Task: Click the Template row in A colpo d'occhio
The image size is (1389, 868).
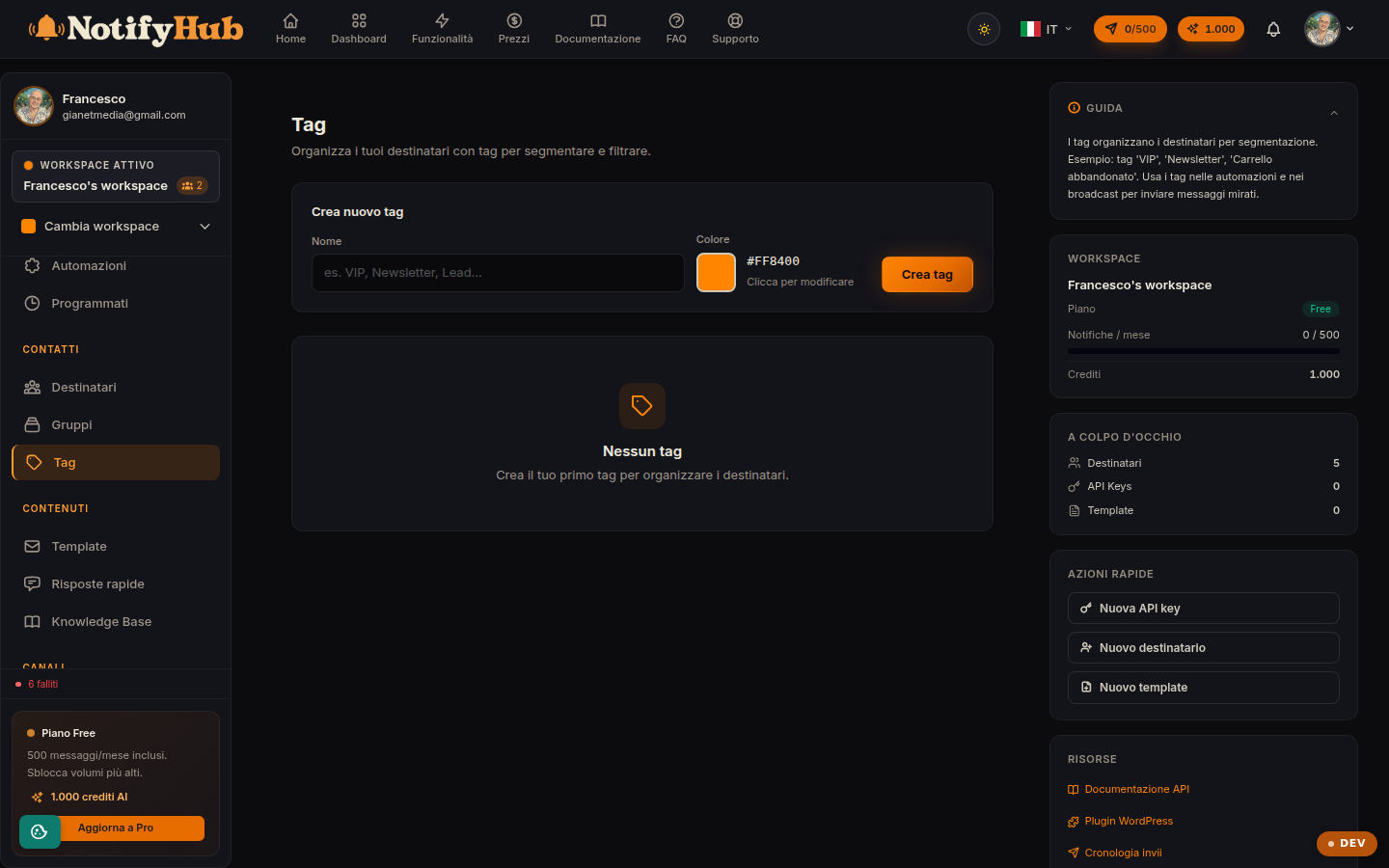Action: pos(1204,510)
